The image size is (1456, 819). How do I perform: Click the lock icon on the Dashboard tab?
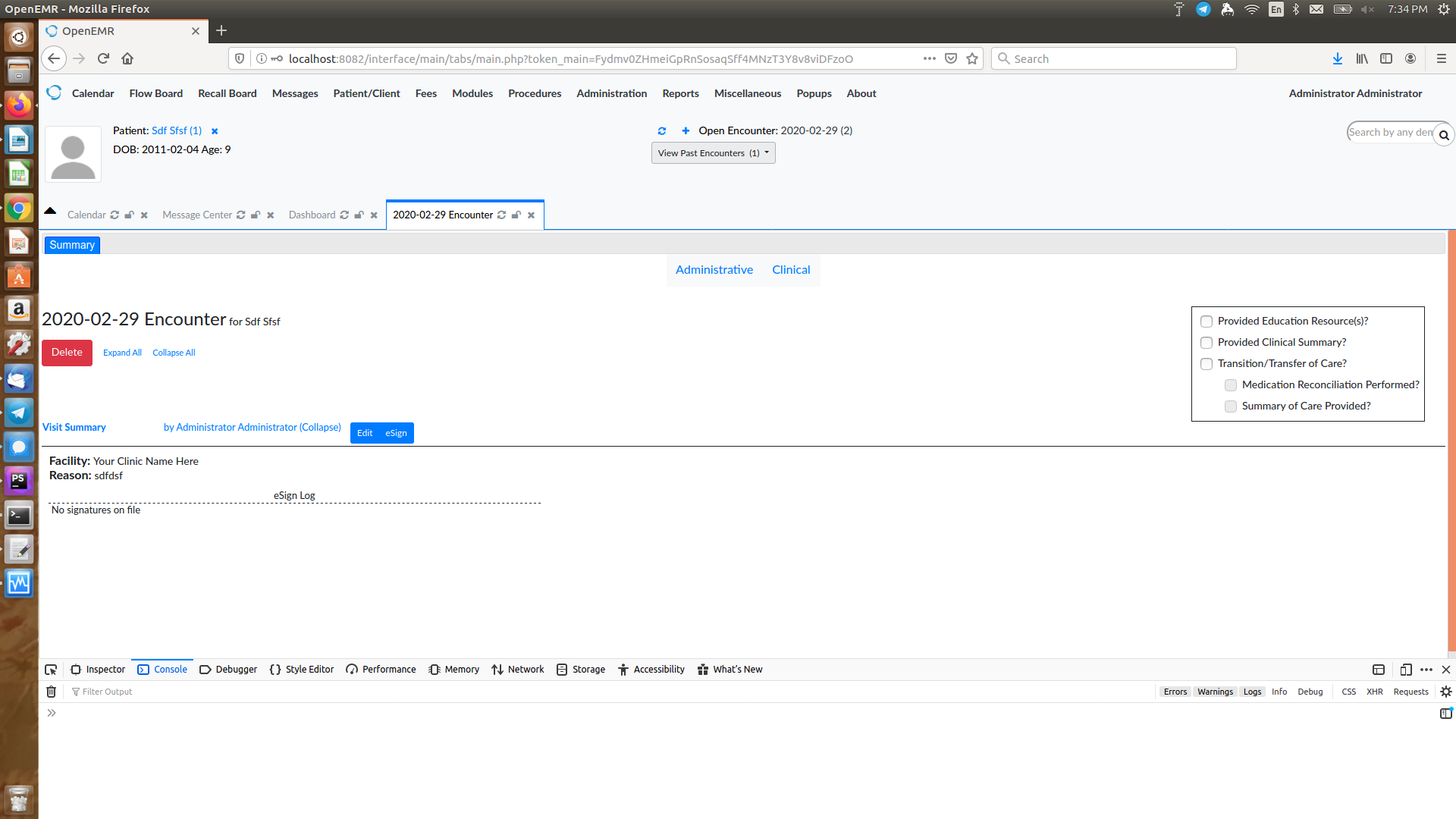(358, 215)
